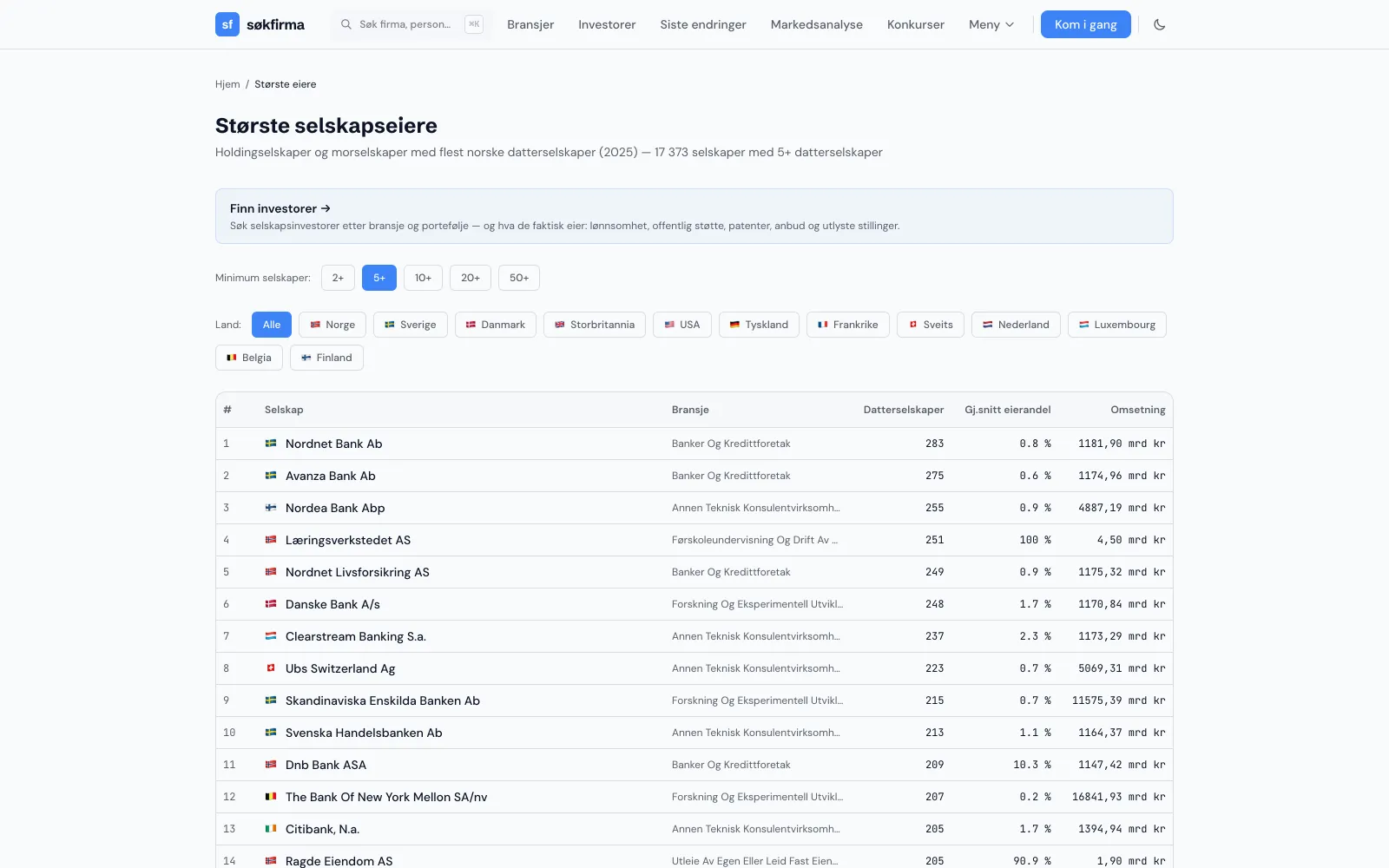Filter owners by Sveits
Image resolution: width=1389 pixels, height=868 pixels.
click(931, 325)
